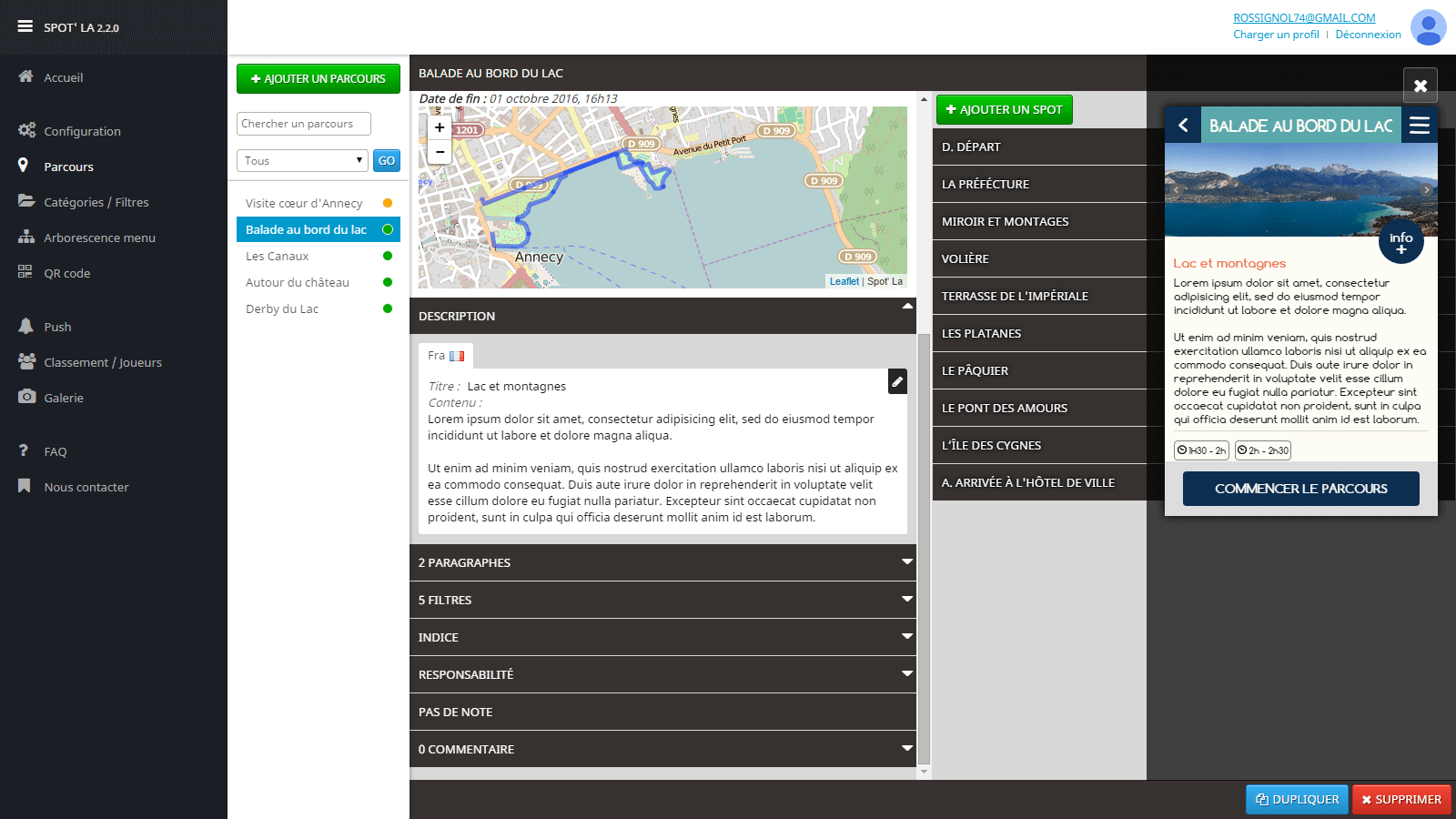Viewport: 1456px width, 819px height.
Task: Toggle the green status dot for Les Canaux
Action: (x=389, y=256)
